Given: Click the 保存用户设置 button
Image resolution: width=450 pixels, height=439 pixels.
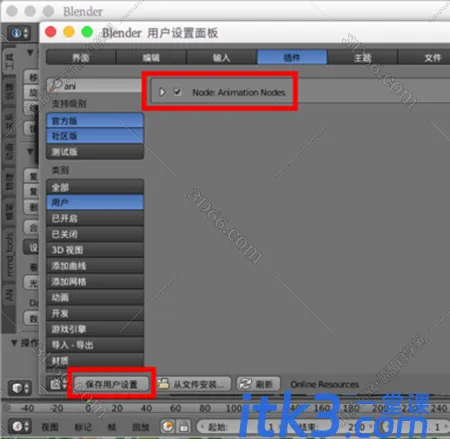Looking at the screenshot, I should [111, 384].
